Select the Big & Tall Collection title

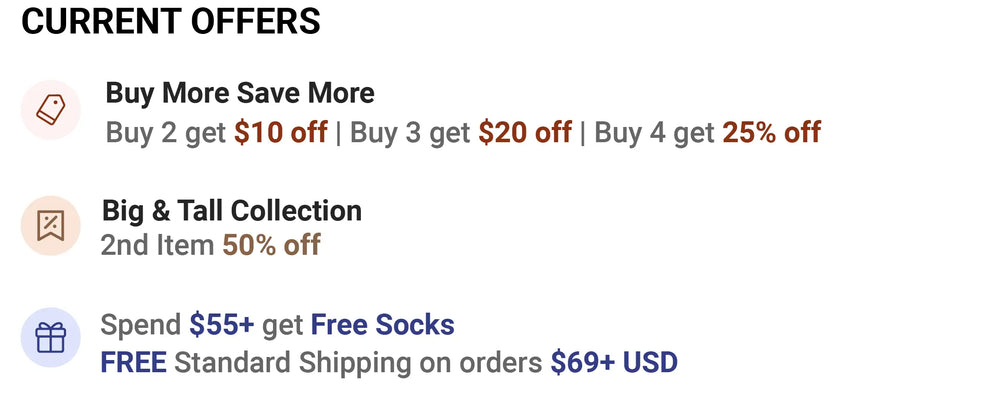(231, 211)
